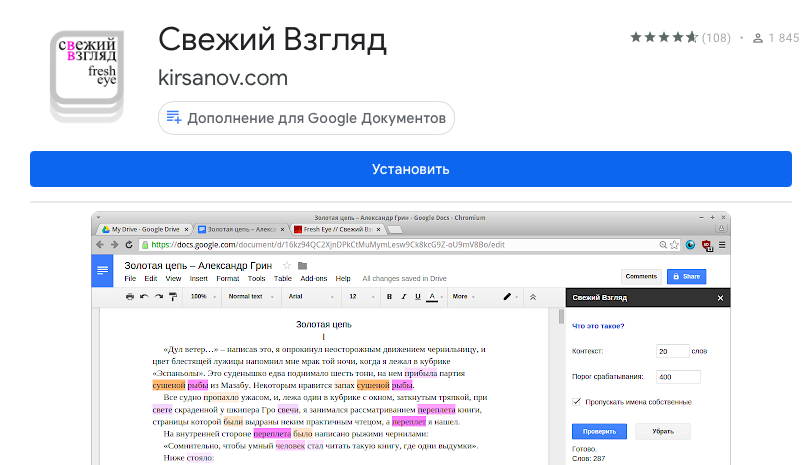This screenshot has width=812, height=465.
Task: Click the Undo icon in Docs toolbar
Action: coord(144,297)
